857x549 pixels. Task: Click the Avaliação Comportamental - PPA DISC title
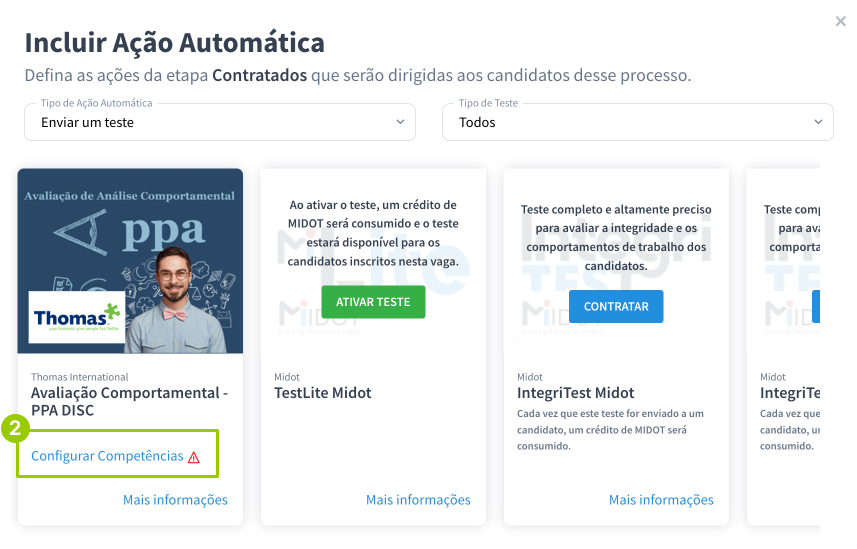[129, 401]
